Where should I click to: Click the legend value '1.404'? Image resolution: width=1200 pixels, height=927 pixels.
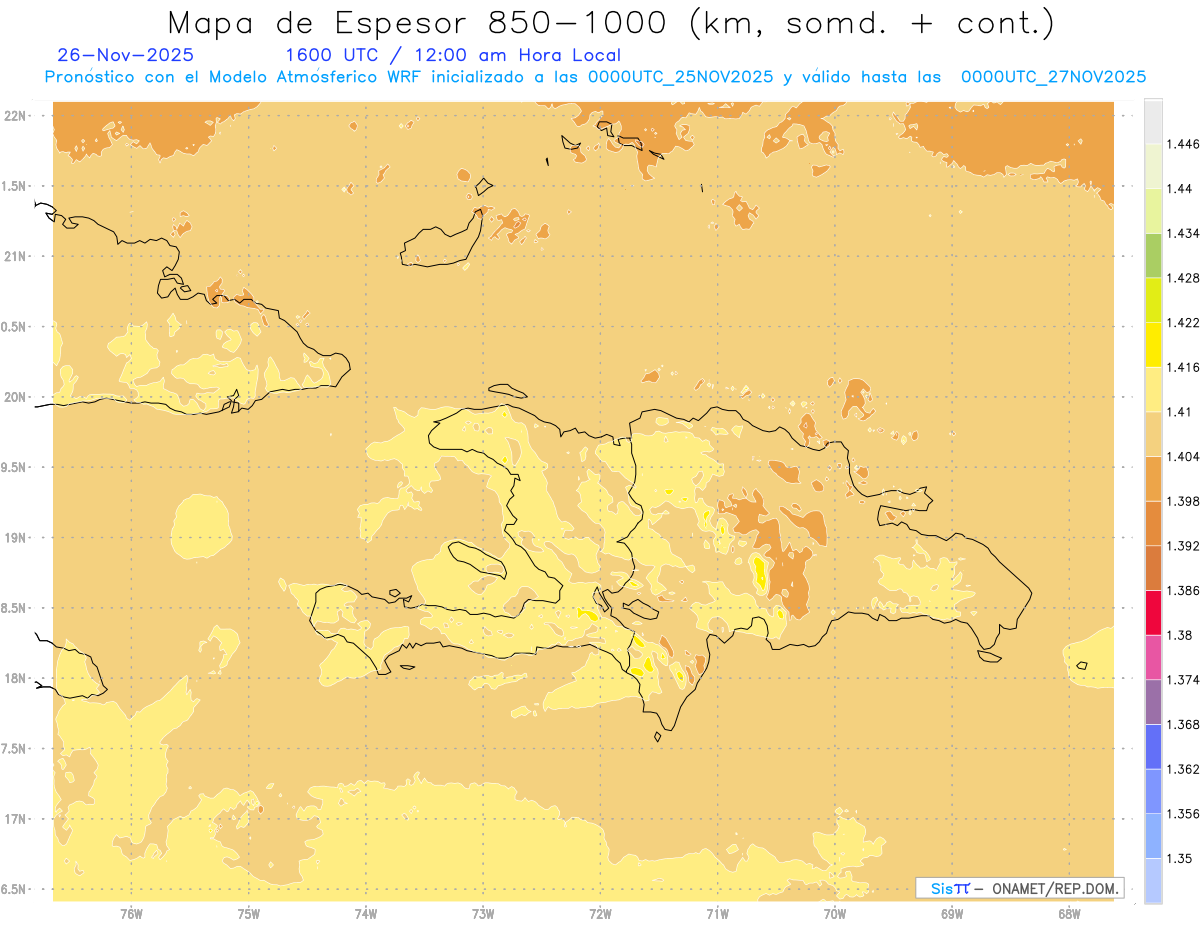pyautogui.click(x=1182, y=456)
